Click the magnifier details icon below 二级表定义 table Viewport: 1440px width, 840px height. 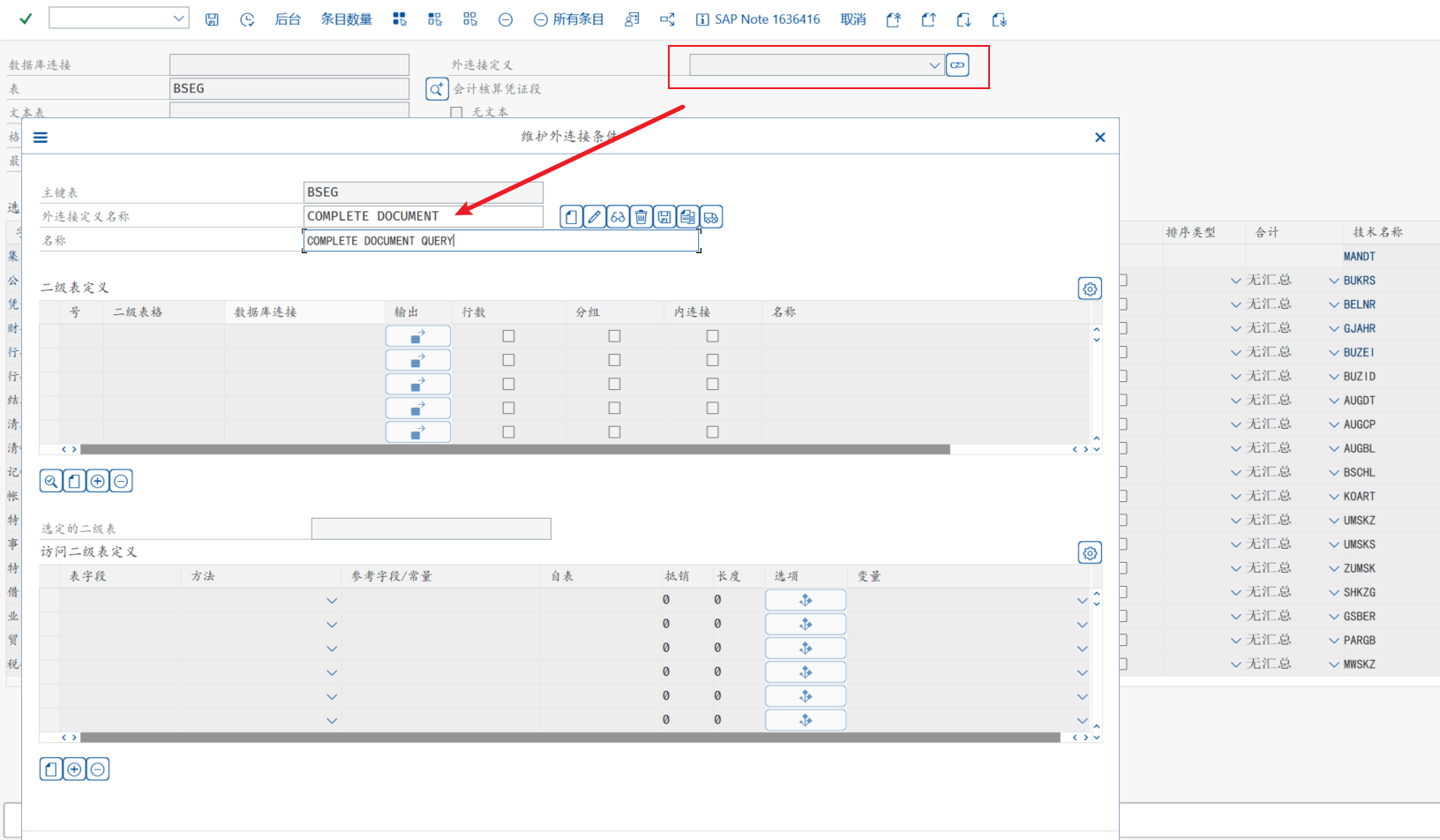click(51, 481)
